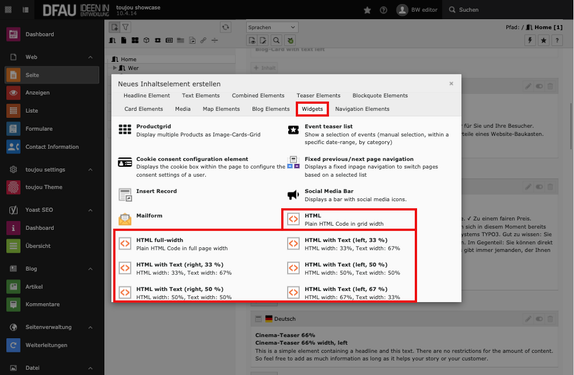574x375 pixels.
Task: Click the clear cache lightning icon
Action: [530, 40]
